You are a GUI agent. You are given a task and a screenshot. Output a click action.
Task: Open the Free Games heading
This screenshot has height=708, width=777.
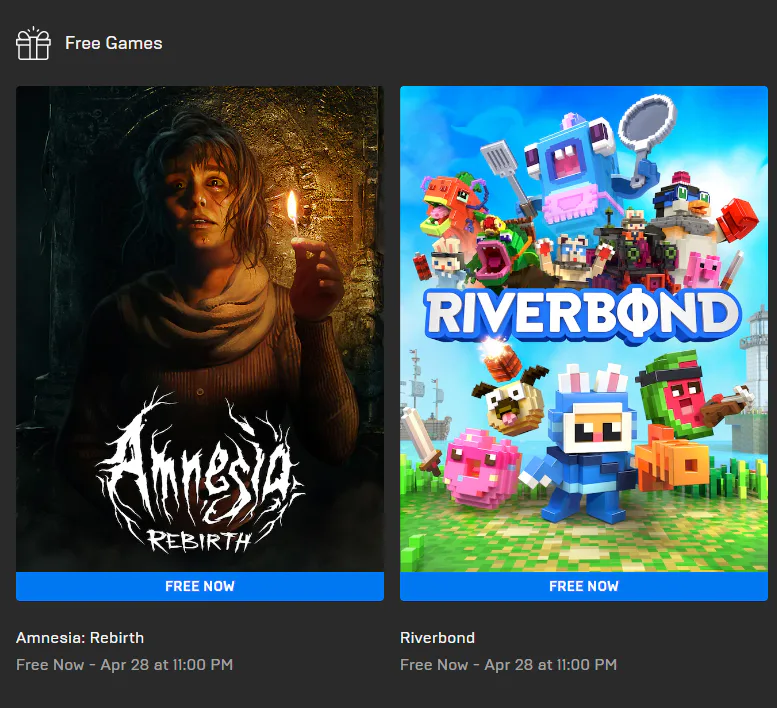coord(113,43)
